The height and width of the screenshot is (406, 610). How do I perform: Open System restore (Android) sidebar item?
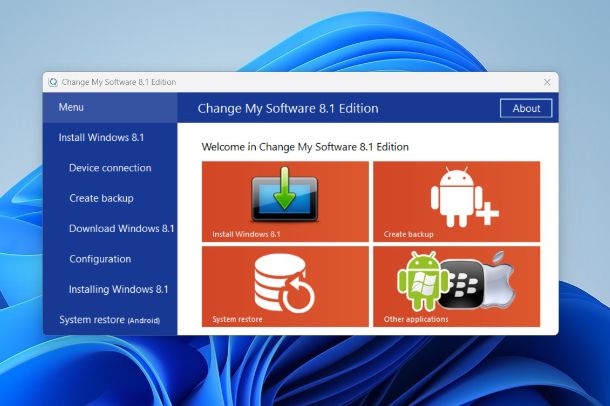[109, 320]
